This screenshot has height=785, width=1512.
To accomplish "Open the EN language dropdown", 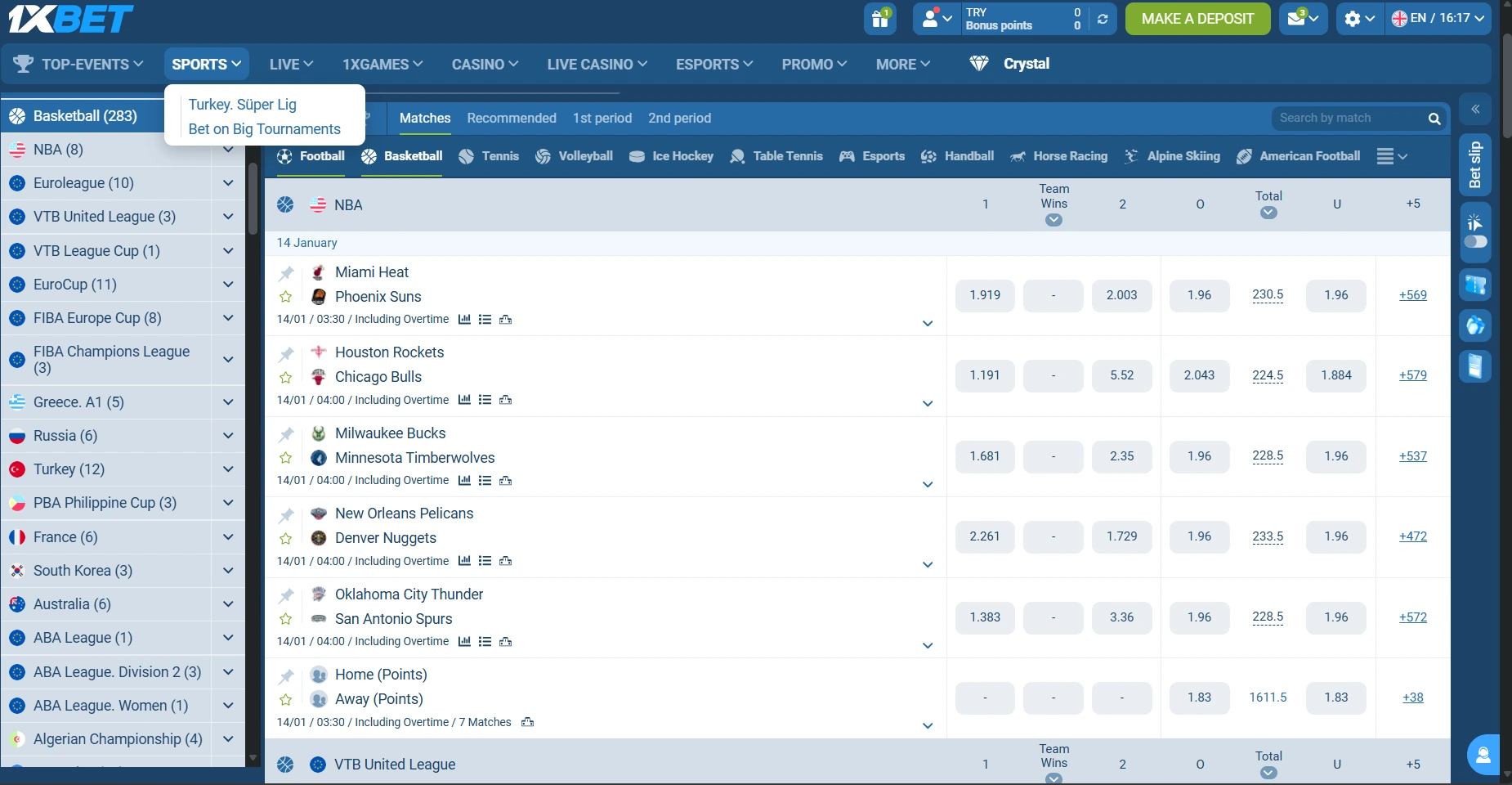I will click(x=1438, y=18).
